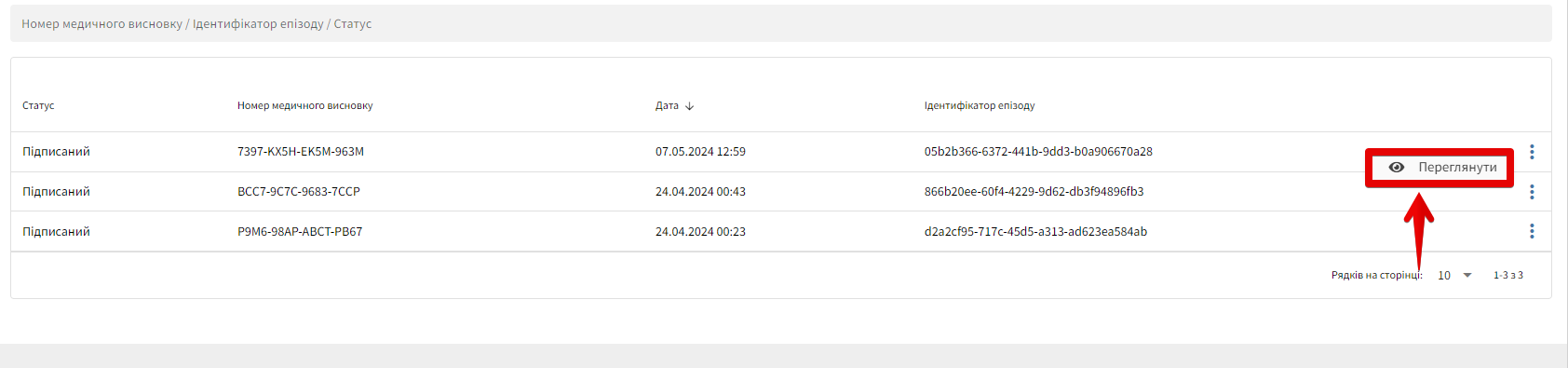Click Номер медичного висновку column header
1568x368 pixels.
305,106
